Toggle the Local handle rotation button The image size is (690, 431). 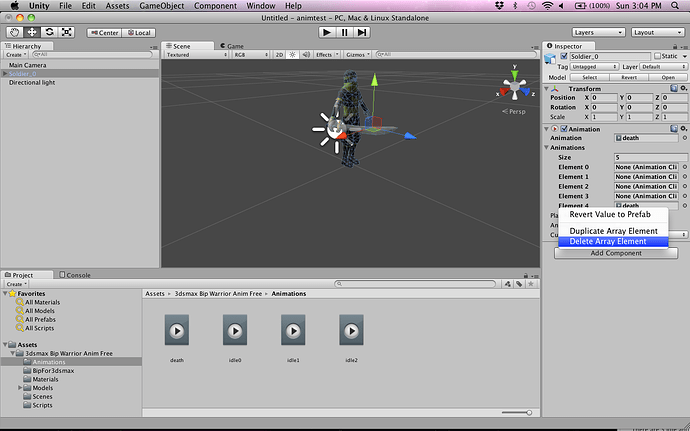139,33
